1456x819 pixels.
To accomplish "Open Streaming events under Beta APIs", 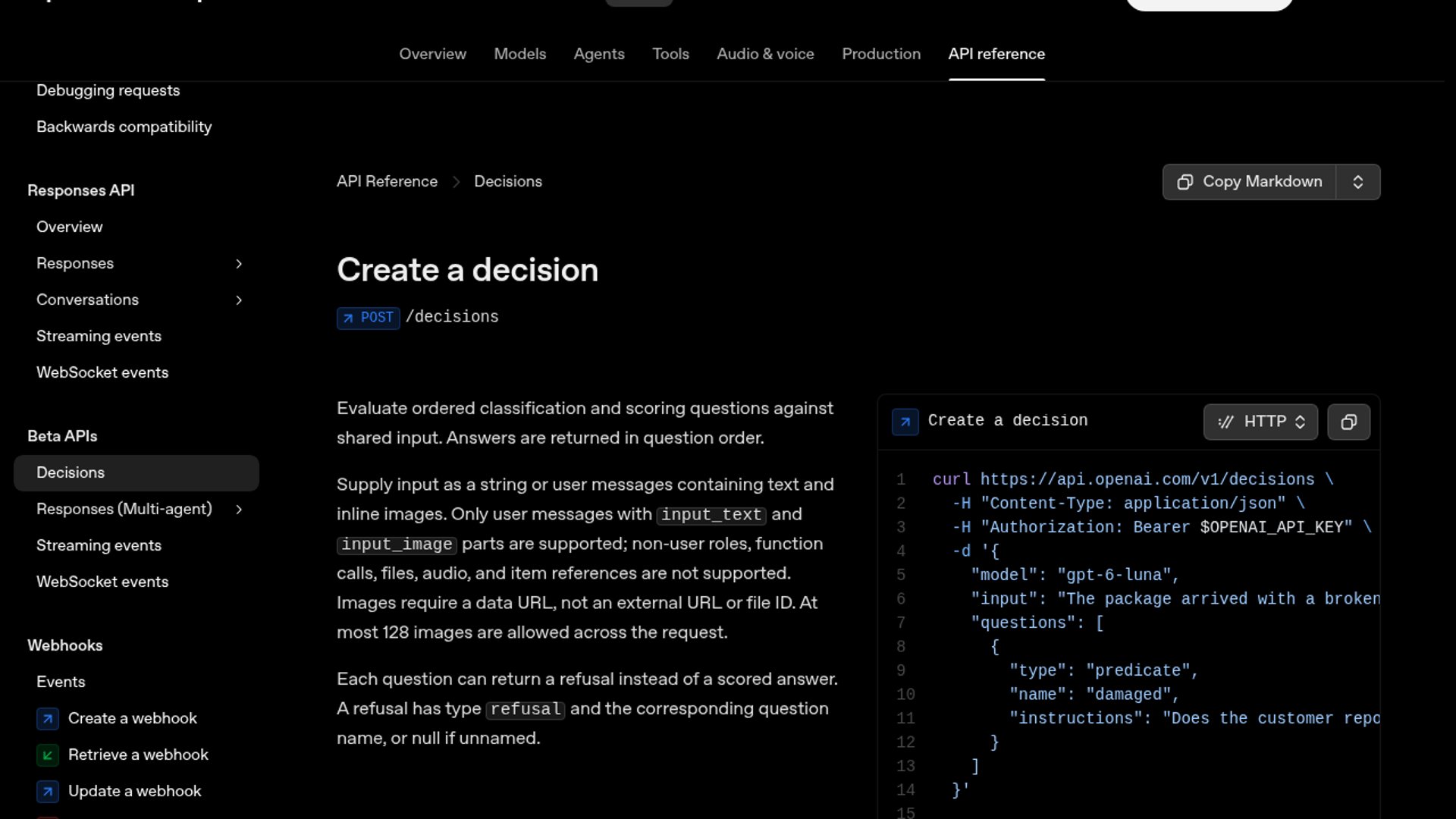I will click(99, 545).
